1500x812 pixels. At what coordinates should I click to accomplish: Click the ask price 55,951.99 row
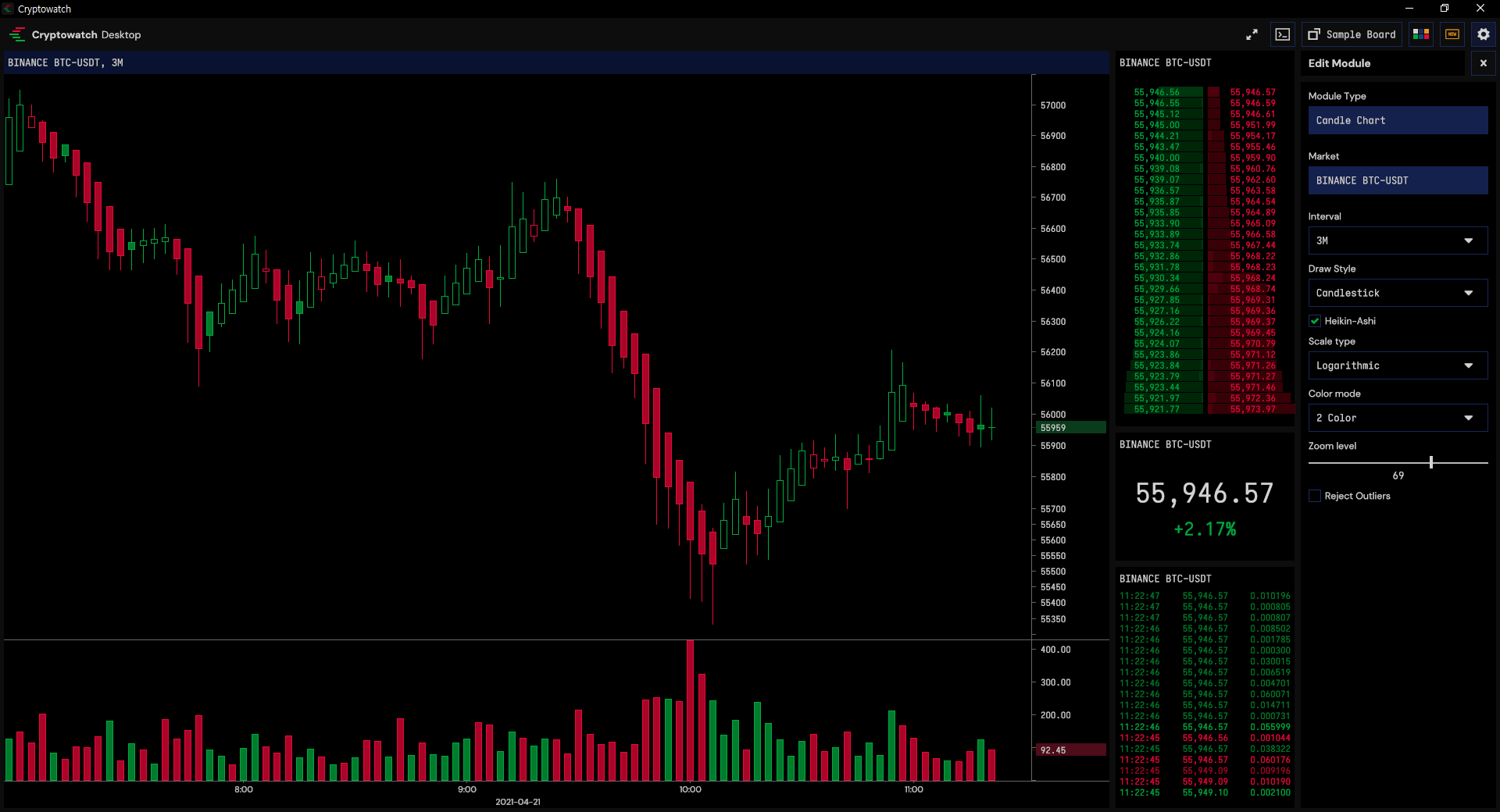coord(1252,125)
